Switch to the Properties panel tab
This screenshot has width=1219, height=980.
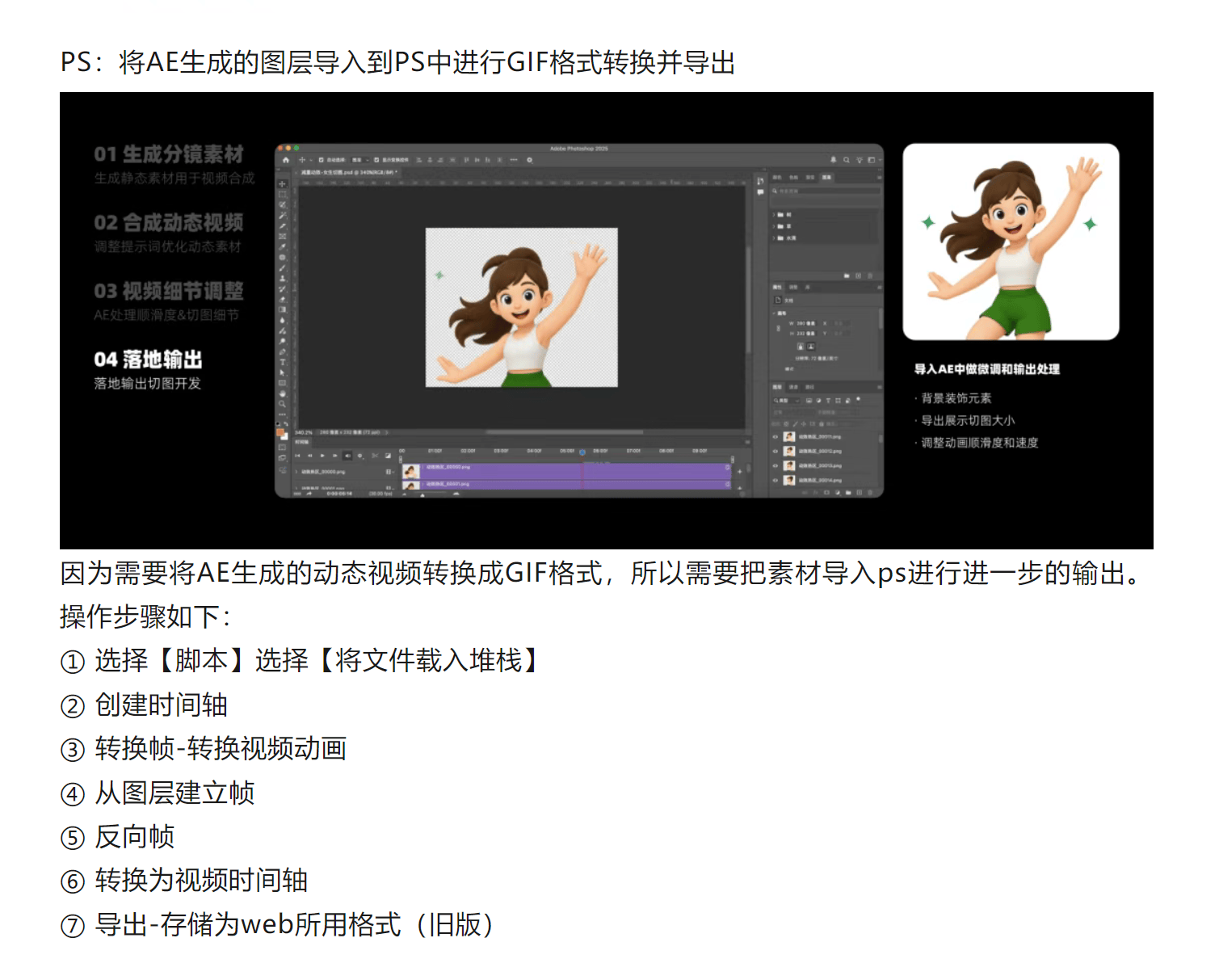(777, 287)
